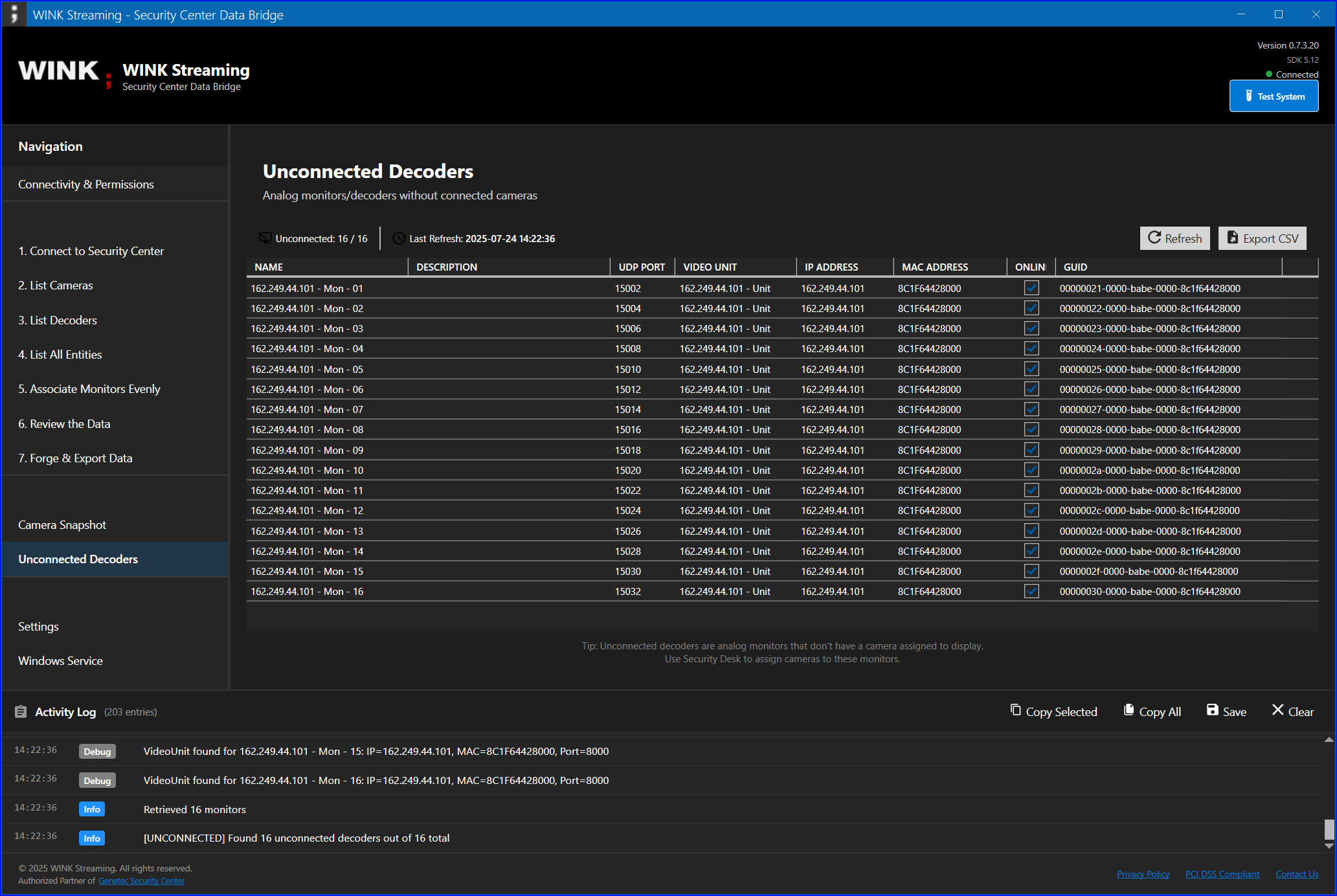Open the Contact Us link
This screenshot has height=896, width=1337.
pyautogui.click(x=1297, y=874)
